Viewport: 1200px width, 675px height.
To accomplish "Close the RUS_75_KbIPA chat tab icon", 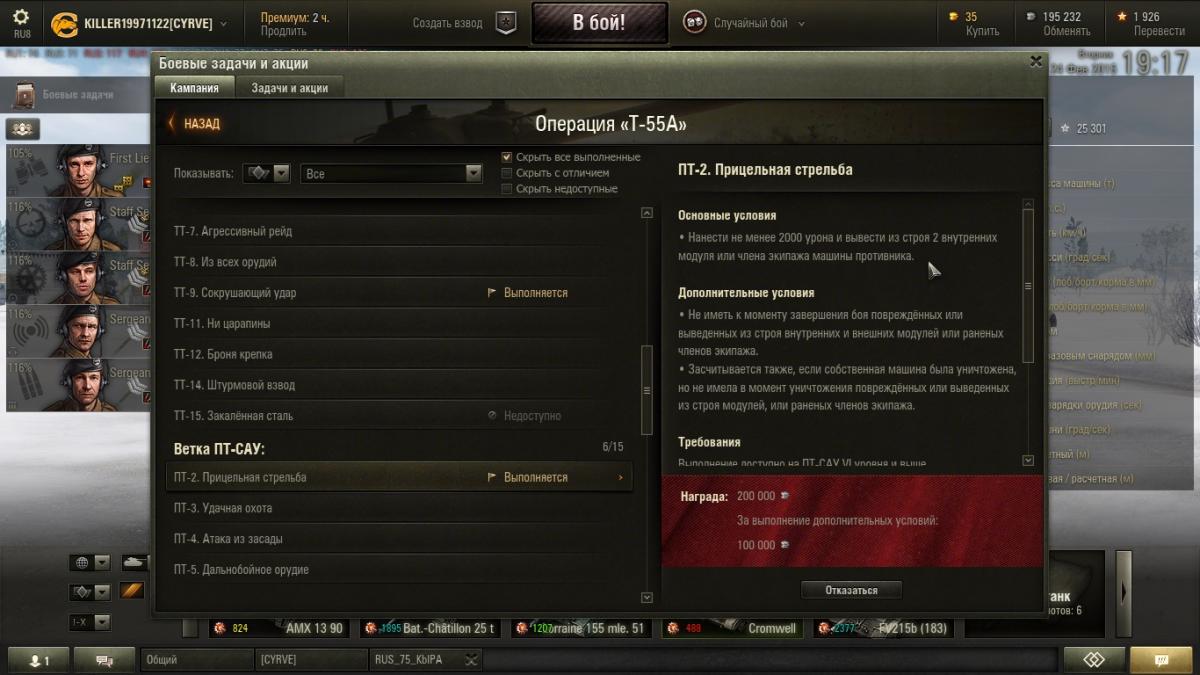I will [470, 660].
